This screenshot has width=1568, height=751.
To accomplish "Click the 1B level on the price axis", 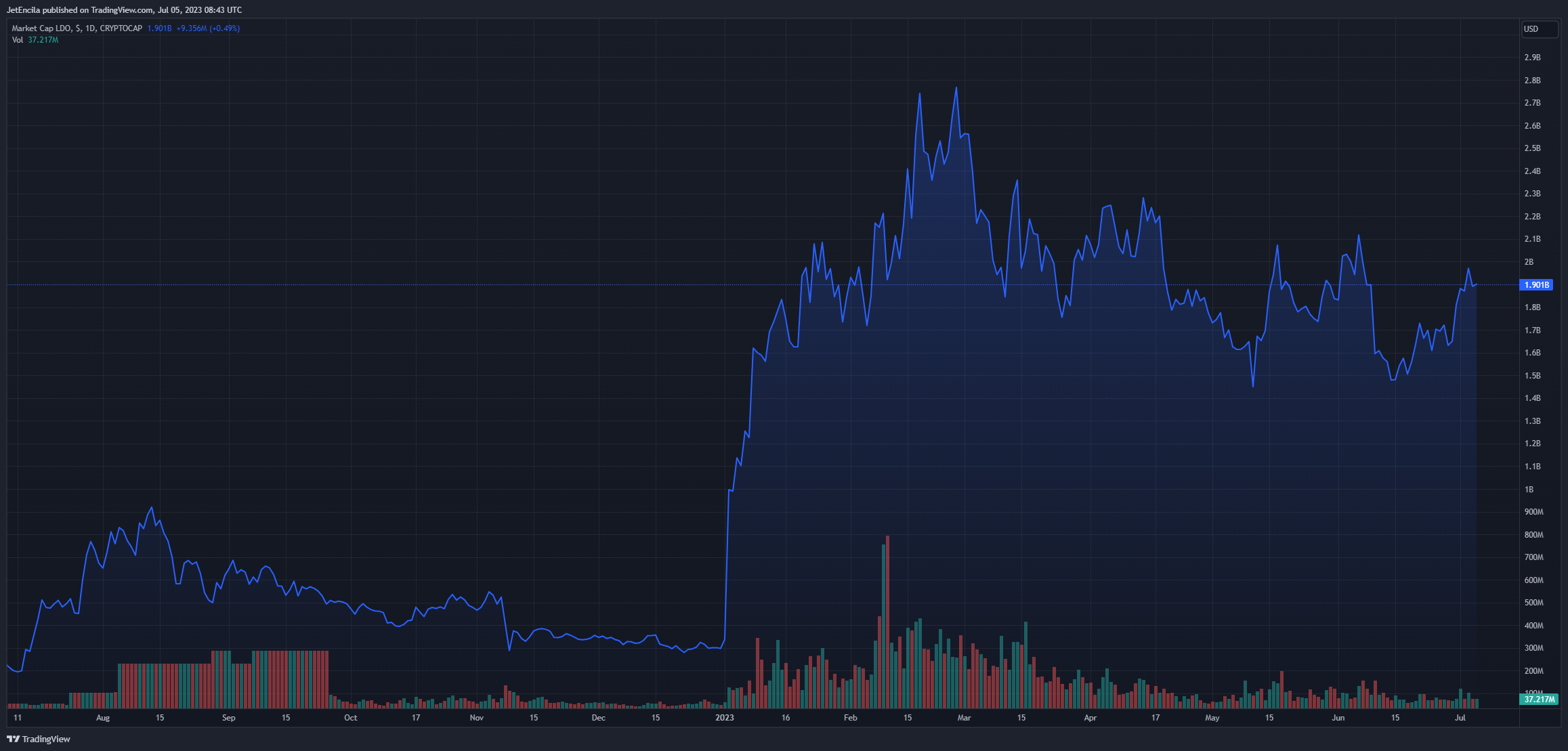I will tap(1529, 490).
